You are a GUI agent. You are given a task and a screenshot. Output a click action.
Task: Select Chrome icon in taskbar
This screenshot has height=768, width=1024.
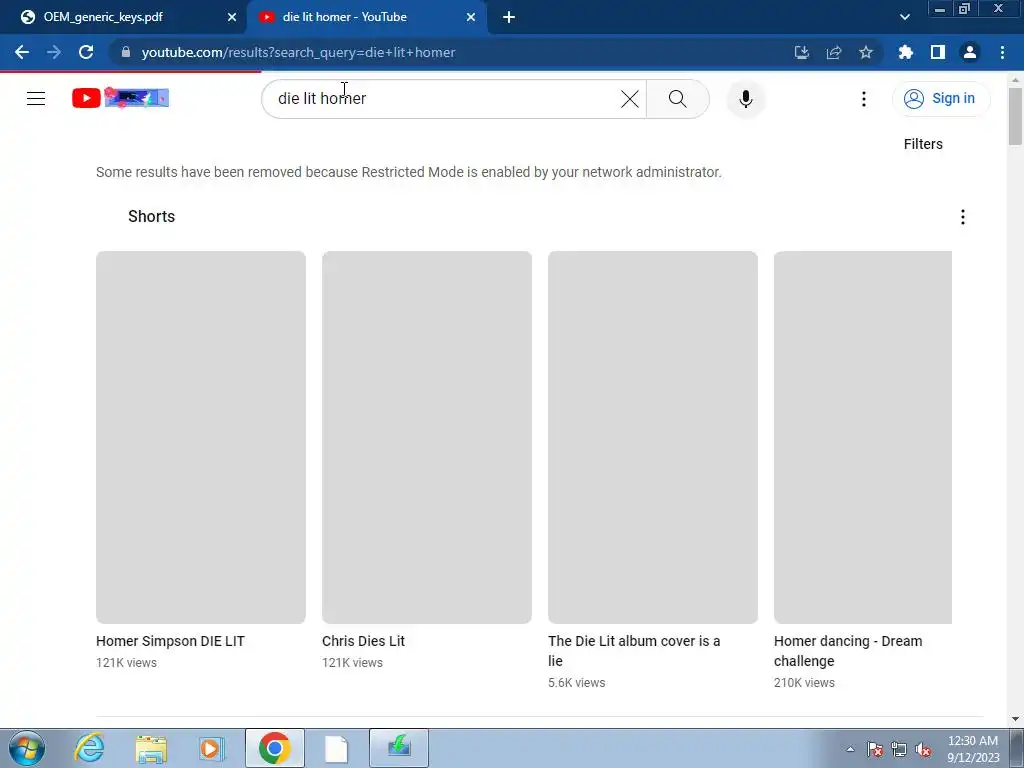point(275,748)
